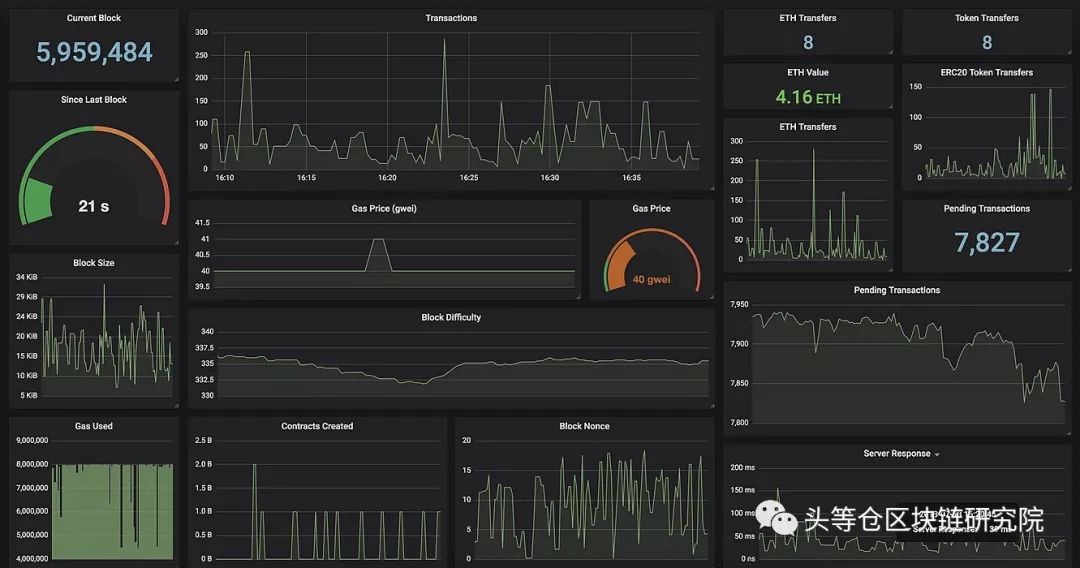1080x568 pixels.
Task: Open the ETH Transfers graph panel title
Action: point(808,127)
